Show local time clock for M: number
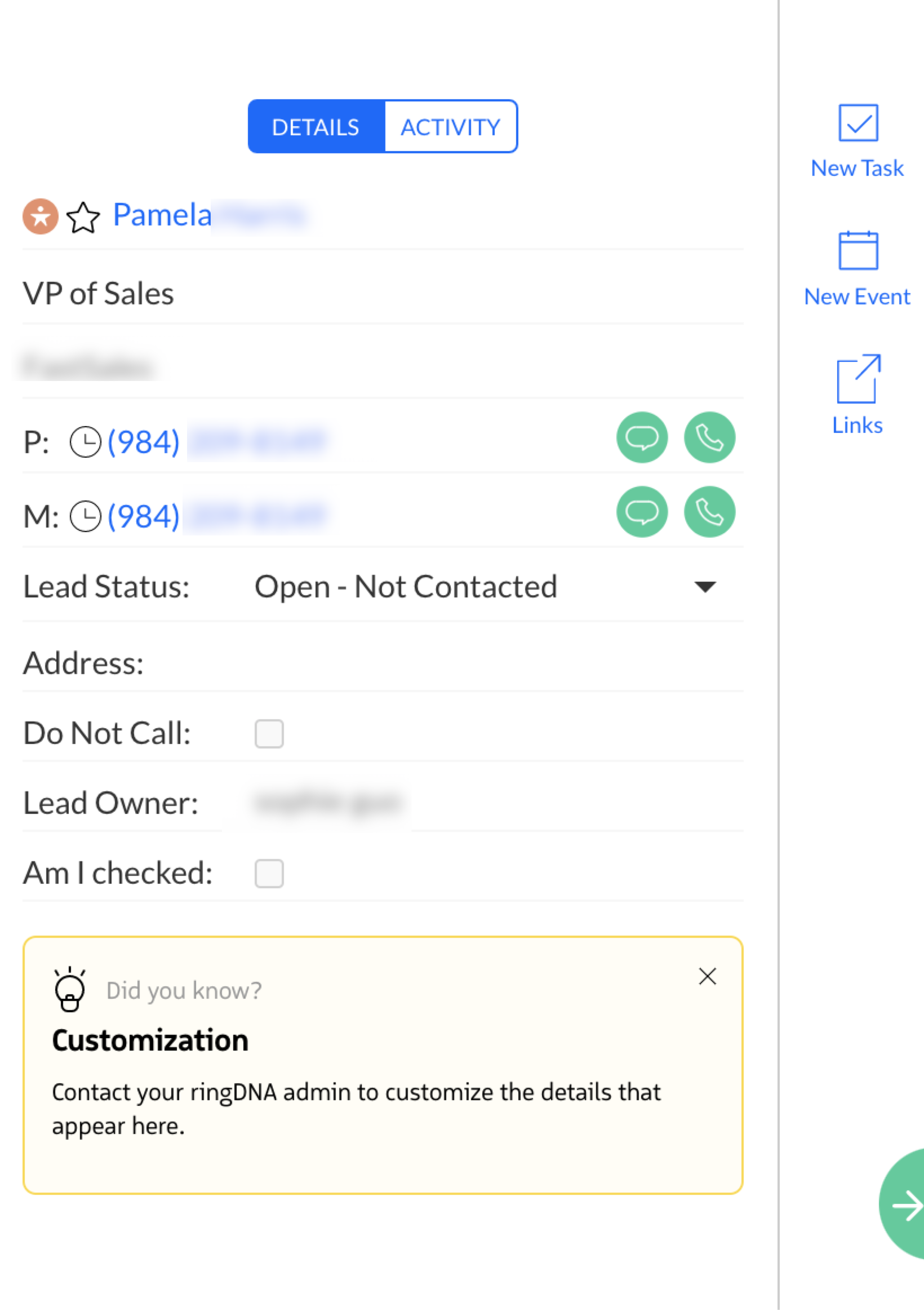 pos(86,516)
